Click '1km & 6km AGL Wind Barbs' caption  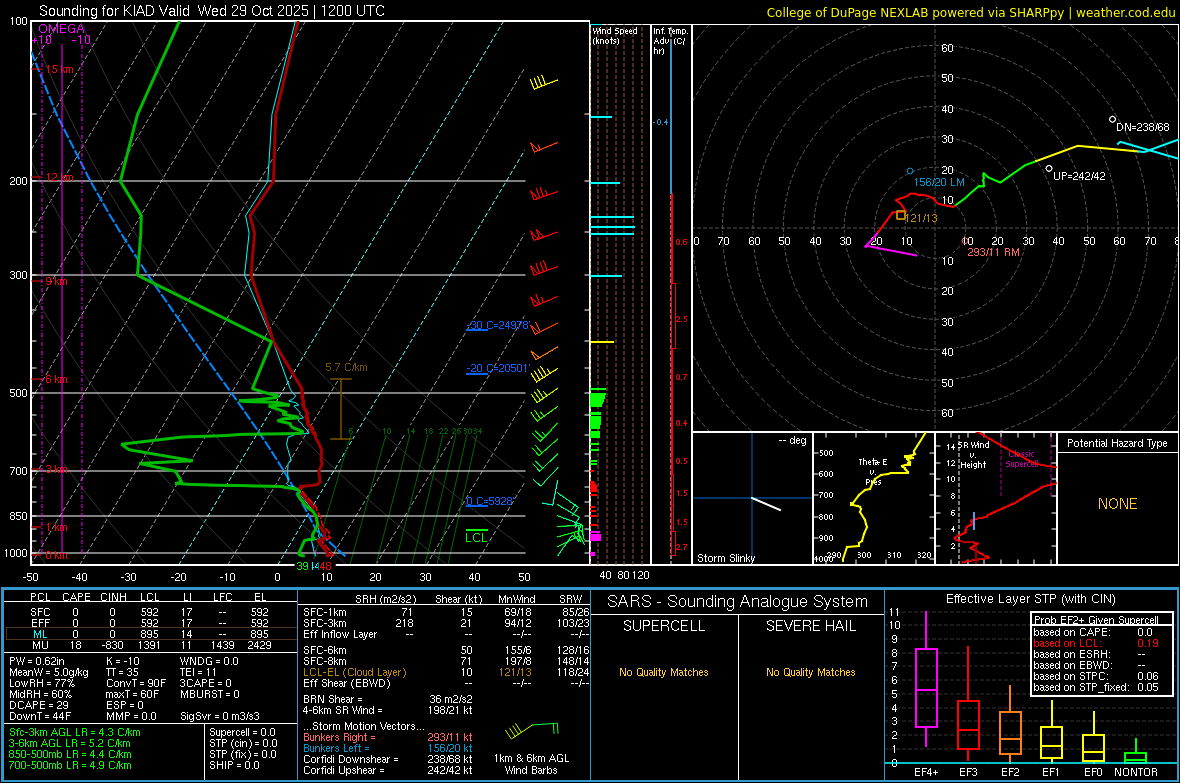click(x=531, y=764)
